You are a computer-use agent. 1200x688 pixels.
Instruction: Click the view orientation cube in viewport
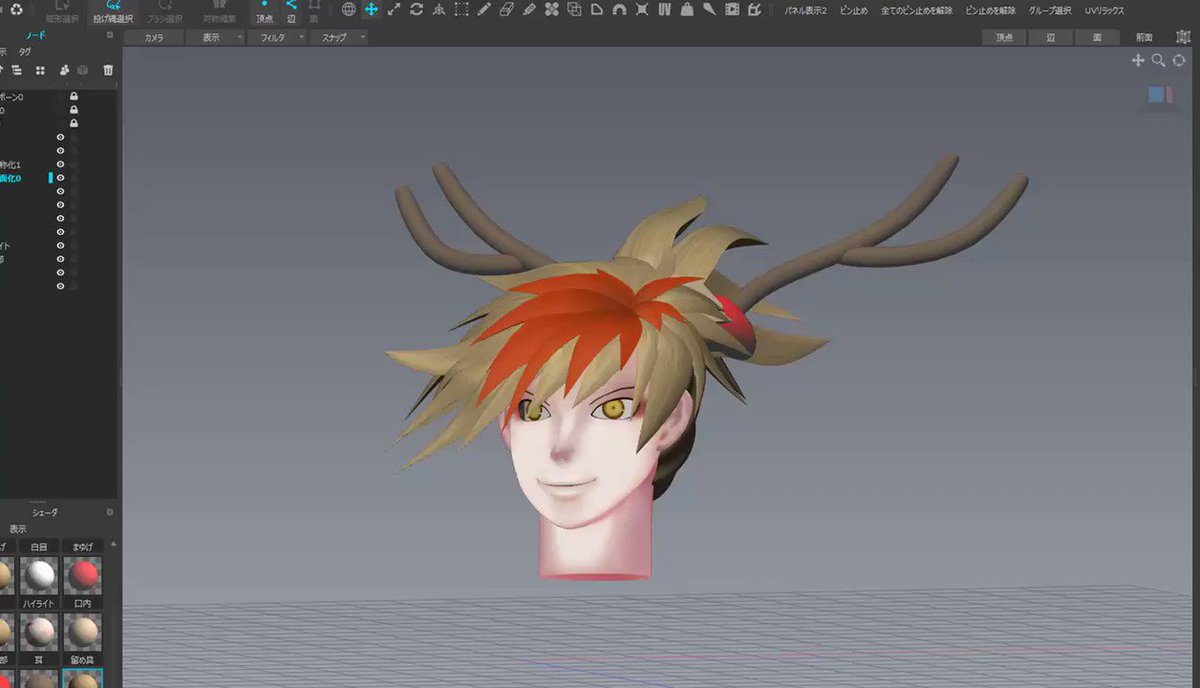point(1160,95)
